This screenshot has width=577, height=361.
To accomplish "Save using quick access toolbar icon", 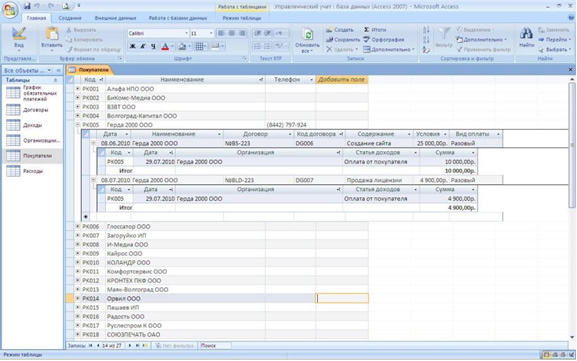I will pos(27,6).
